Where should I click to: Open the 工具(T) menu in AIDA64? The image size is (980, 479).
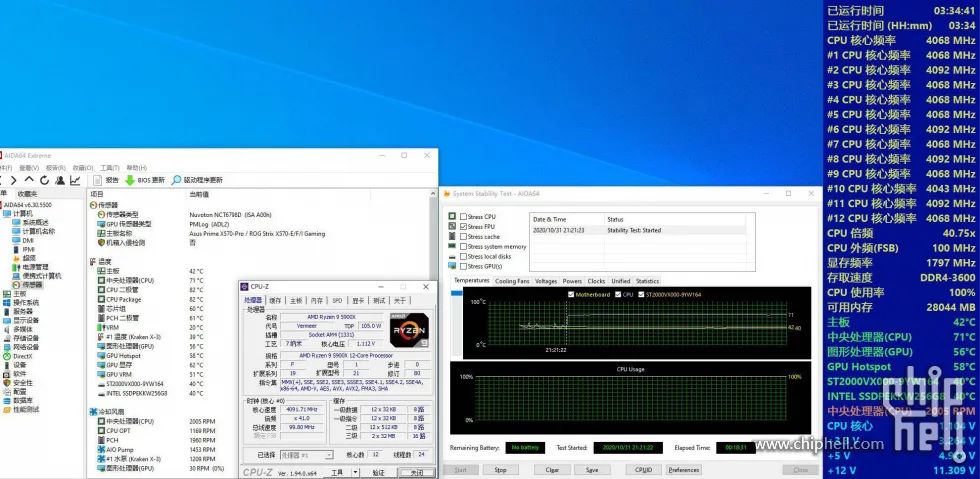[x=109, y=168]
